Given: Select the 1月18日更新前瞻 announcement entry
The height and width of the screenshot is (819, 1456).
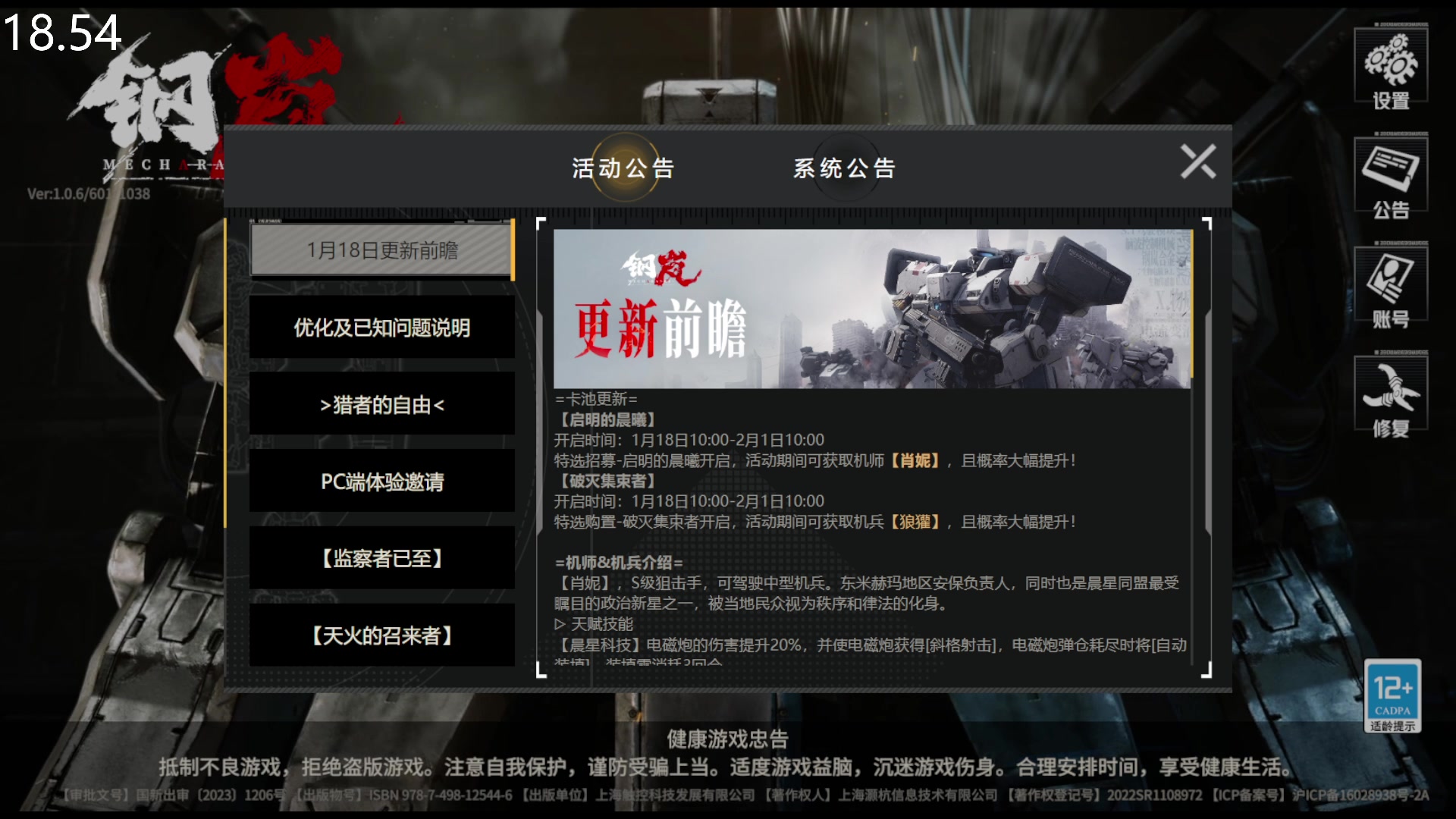Looking at the screenshot, I should (382, 250).
